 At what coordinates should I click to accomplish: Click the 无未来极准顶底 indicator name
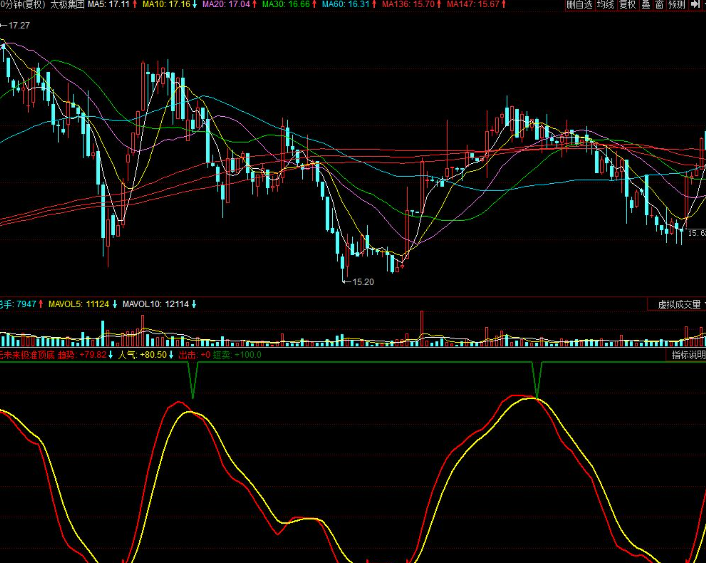pos(27,355)
